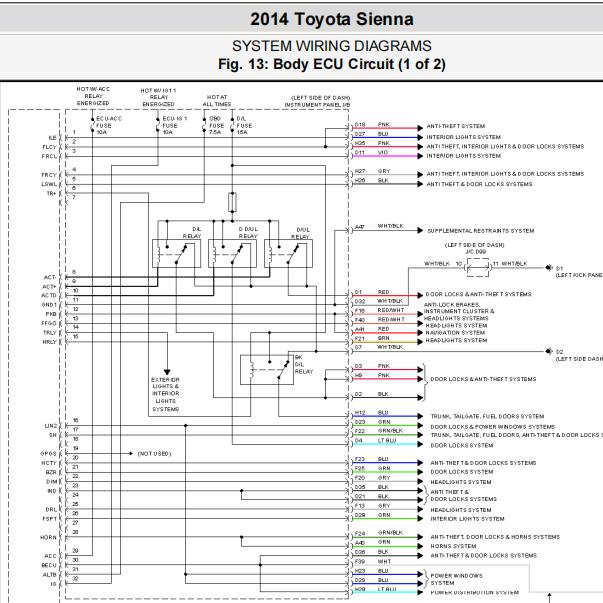
Task: Click the 'J/C D99' junction connector label
Action: pyautogui.click(x=476, y=252)
